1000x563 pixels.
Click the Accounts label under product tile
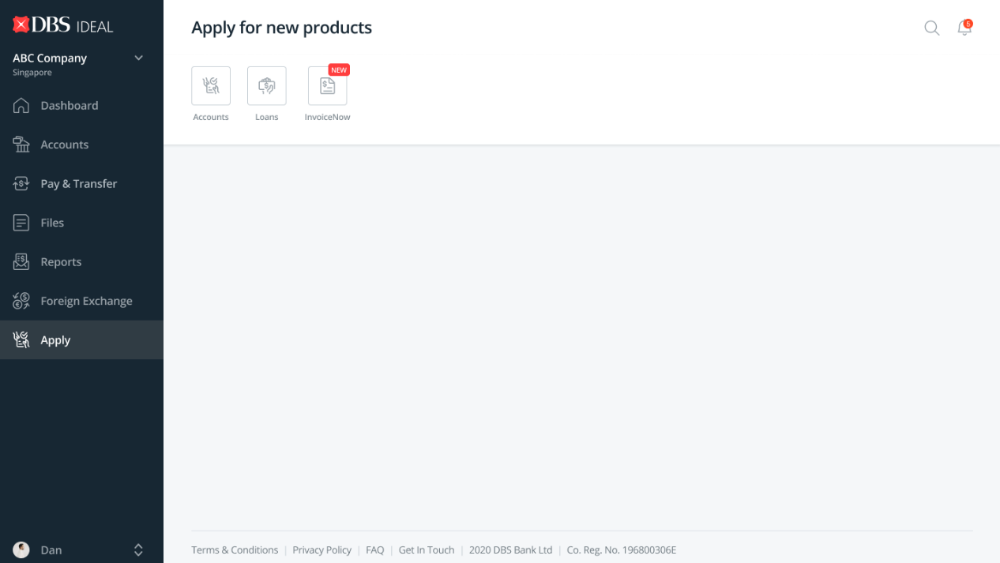coord(210,117)
